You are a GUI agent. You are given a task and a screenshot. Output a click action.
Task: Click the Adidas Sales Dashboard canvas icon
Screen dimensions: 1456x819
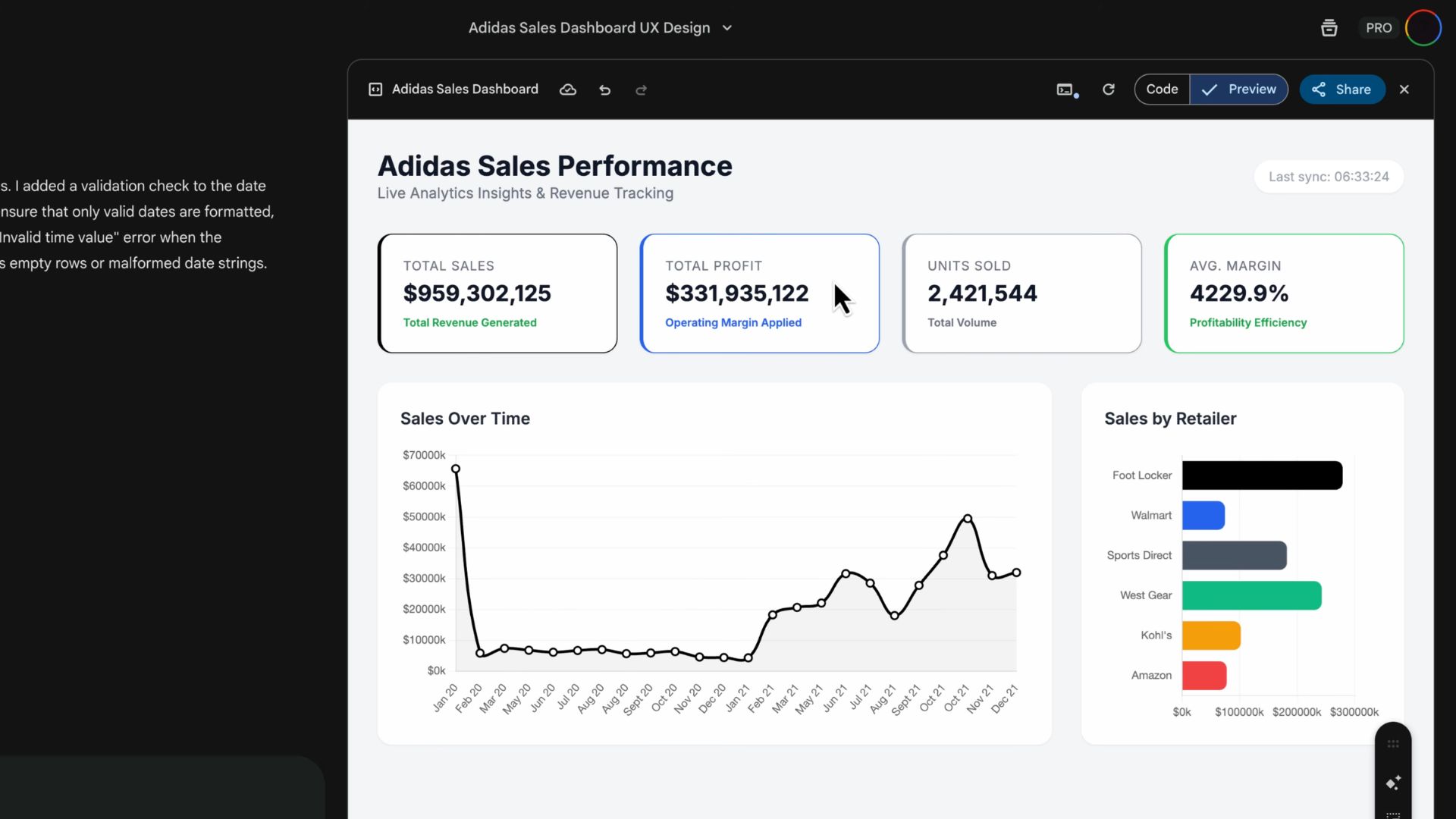[375, 89]
